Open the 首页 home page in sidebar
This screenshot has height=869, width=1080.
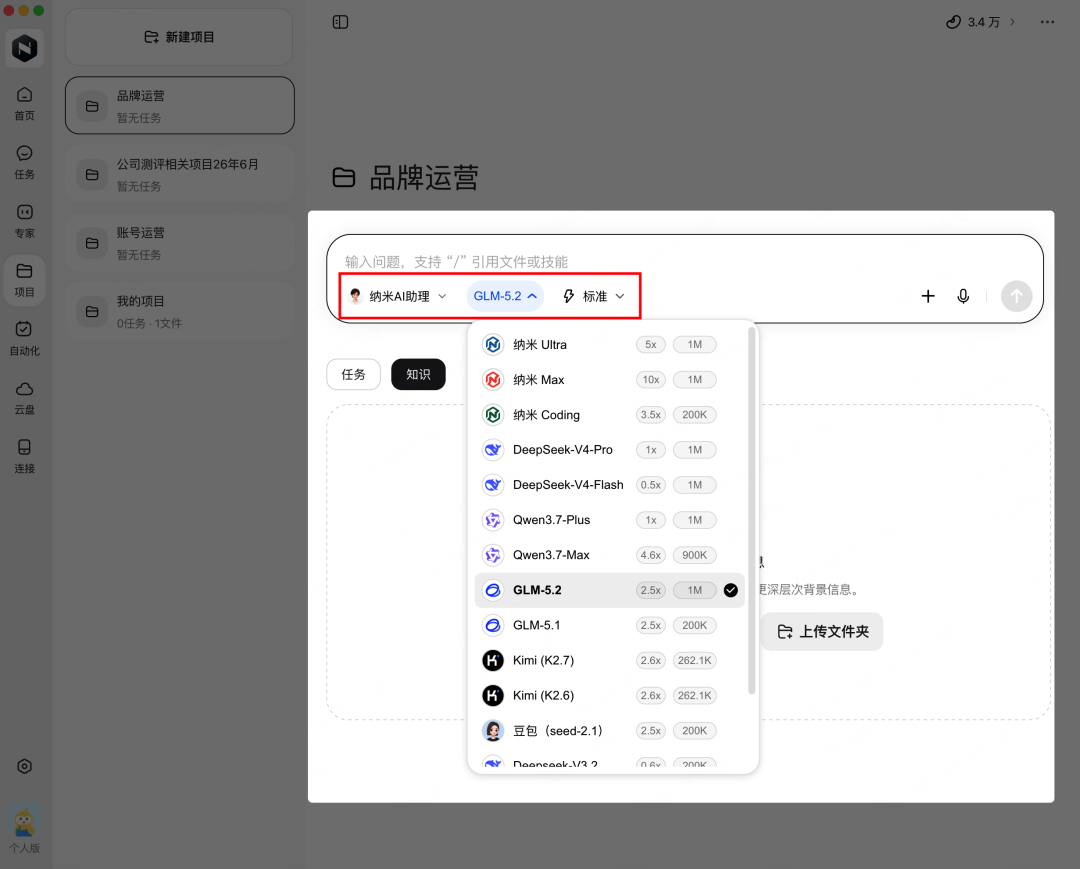[24, 104]
